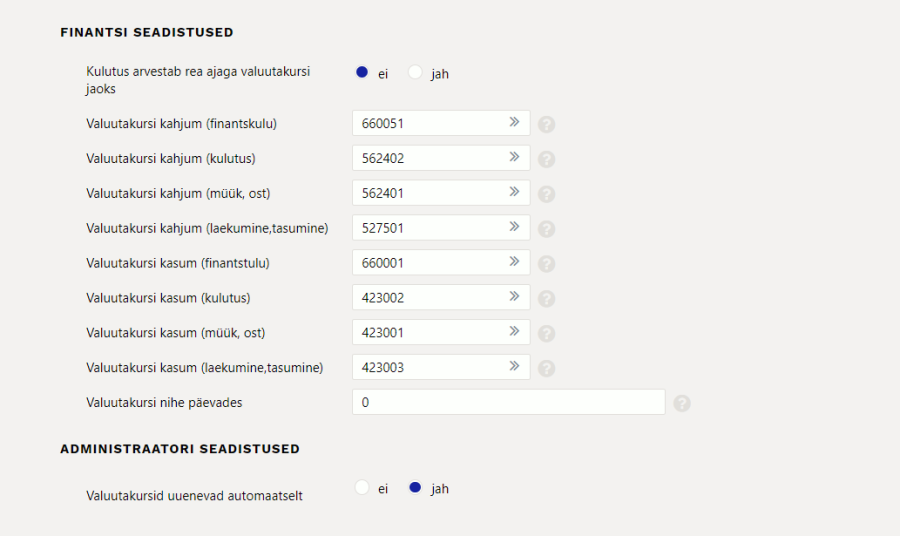Select 'ei' for Valuutakursid uuenevad automaatselt
This screenshot has height=536, width=900.
362,488
